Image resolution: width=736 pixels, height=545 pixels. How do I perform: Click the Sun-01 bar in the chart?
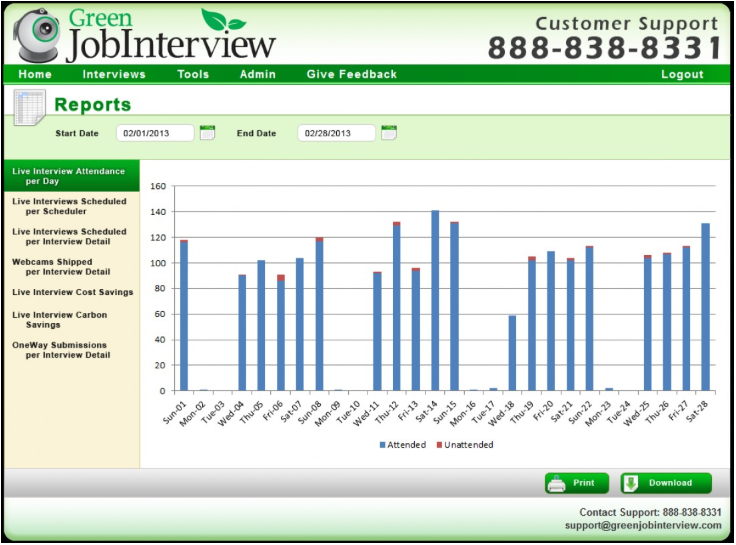(184, 315)
